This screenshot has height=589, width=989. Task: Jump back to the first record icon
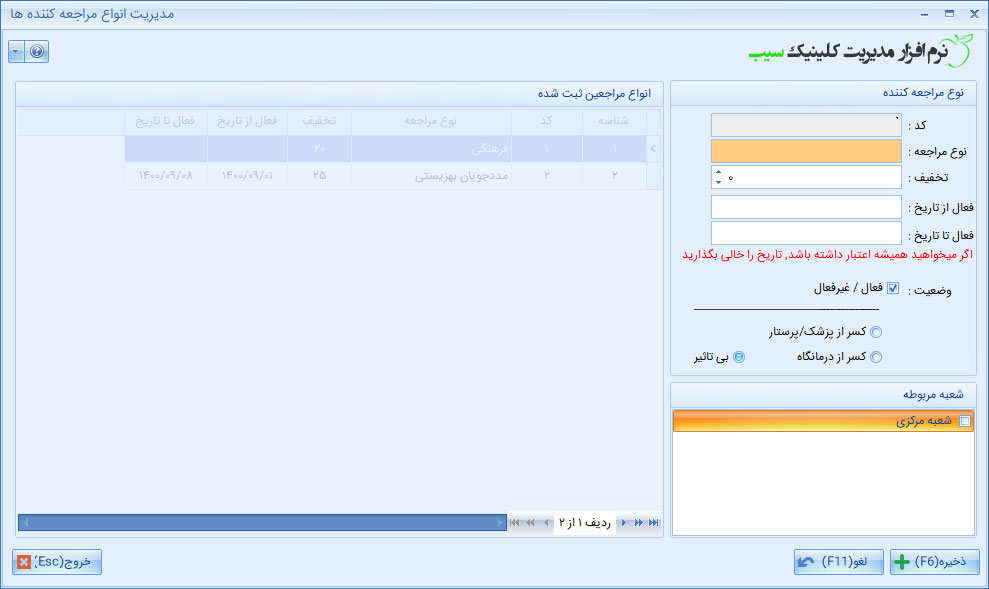coord(514,521)
